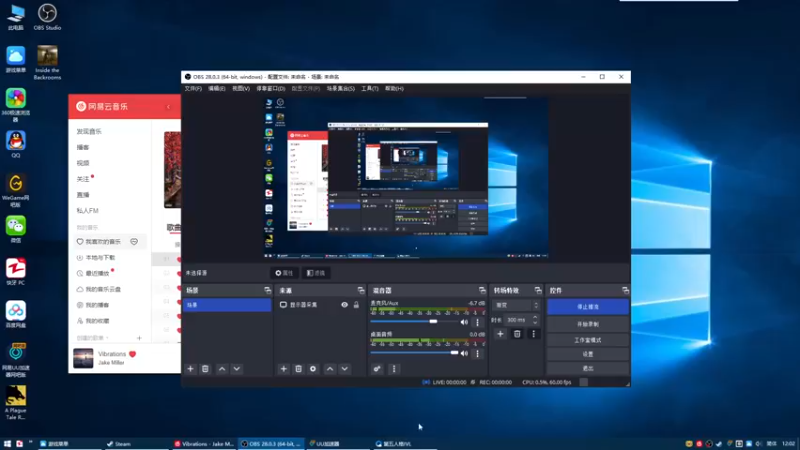Viewport: 800px width, 450px height.
Task: Open Windows Start button
Action: point(7,444)
